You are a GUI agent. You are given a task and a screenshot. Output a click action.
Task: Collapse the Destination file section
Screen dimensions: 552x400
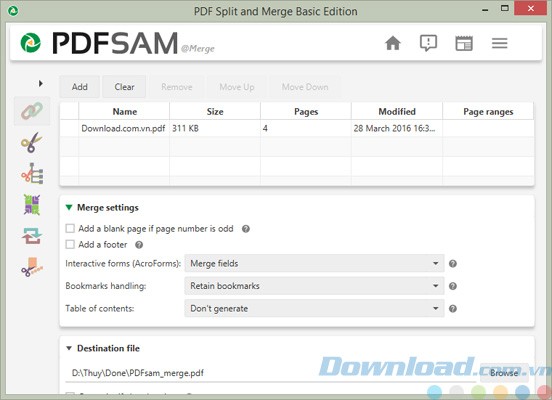coord(69,348)
